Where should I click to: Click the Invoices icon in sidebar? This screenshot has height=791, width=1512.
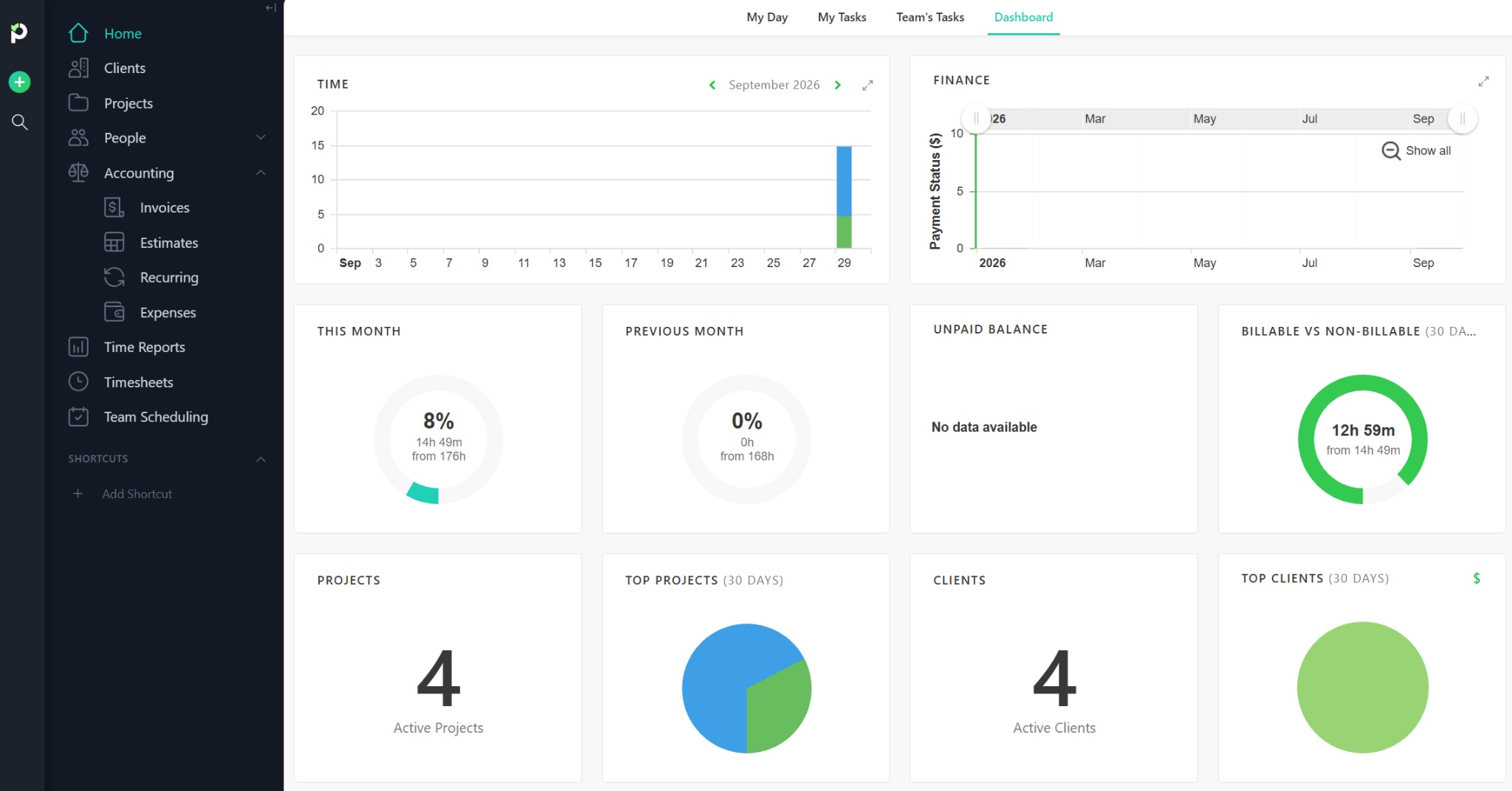tap(114, 207)
